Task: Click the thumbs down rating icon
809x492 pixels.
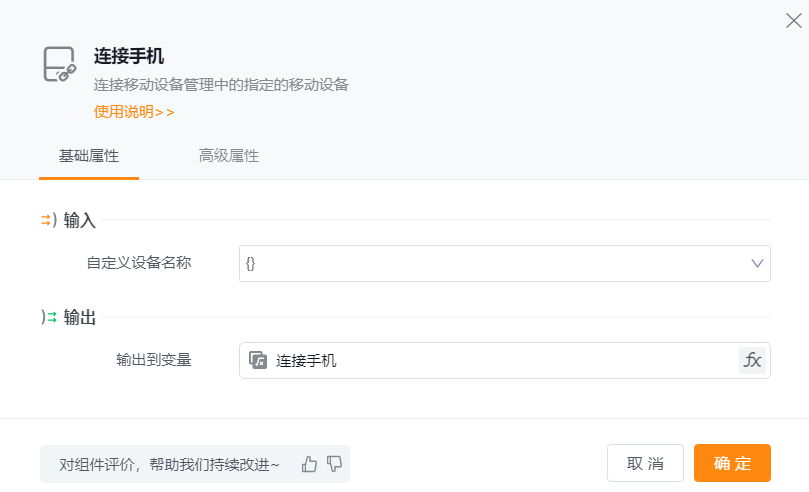Action: (334, 464)
